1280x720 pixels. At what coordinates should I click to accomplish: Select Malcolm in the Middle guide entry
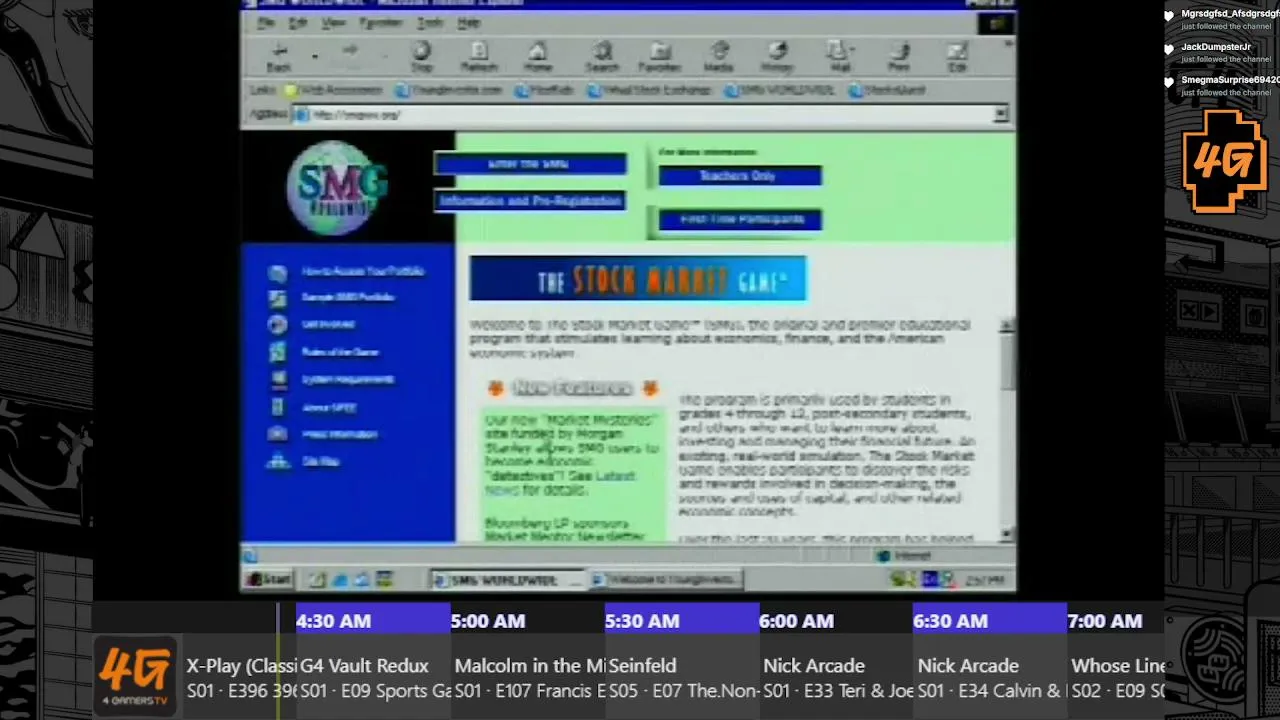tap(528, 678)
